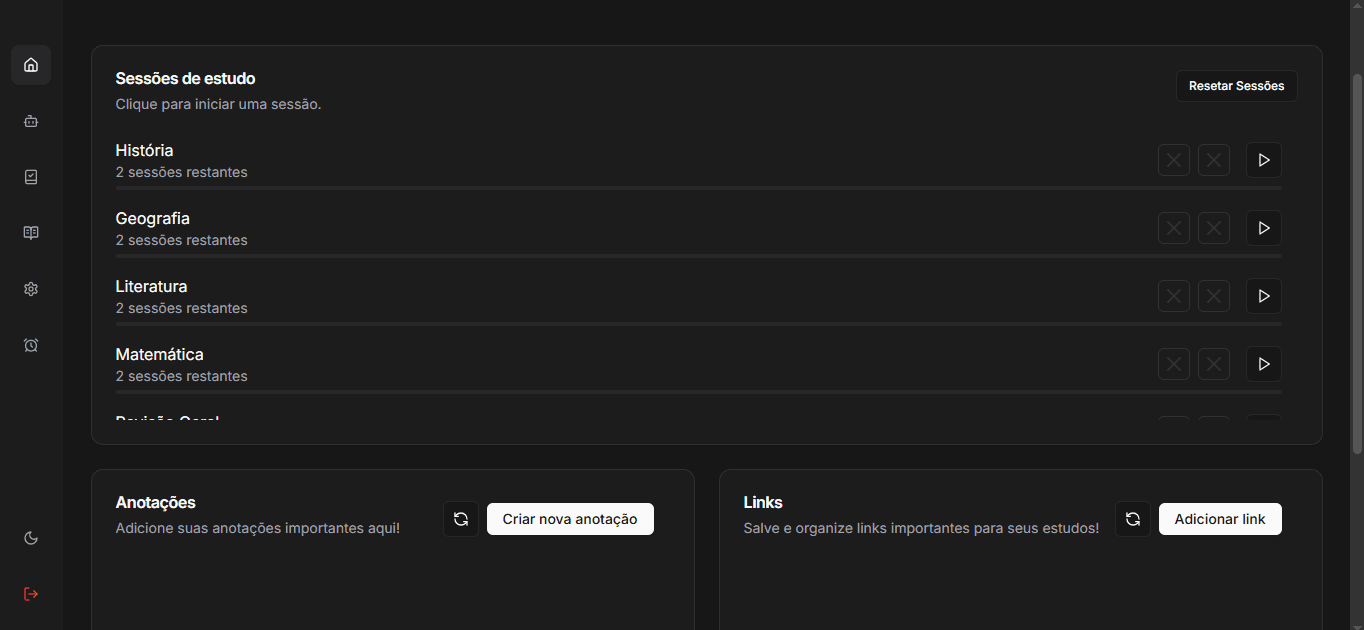This screenshot has width=1364, height=630.
Task: Click the Links heading
Action: (763, 502)
